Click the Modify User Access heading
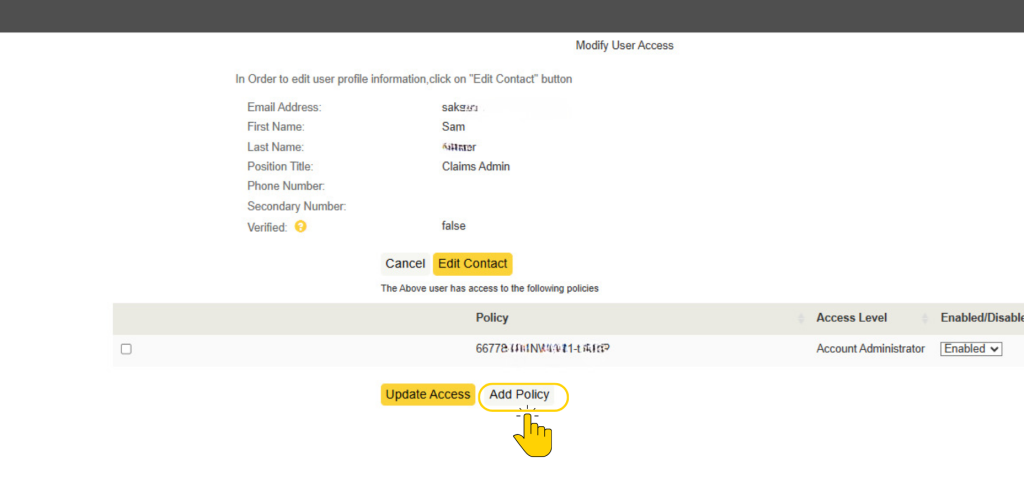The image size is (1024, 488). coord(624,46)
